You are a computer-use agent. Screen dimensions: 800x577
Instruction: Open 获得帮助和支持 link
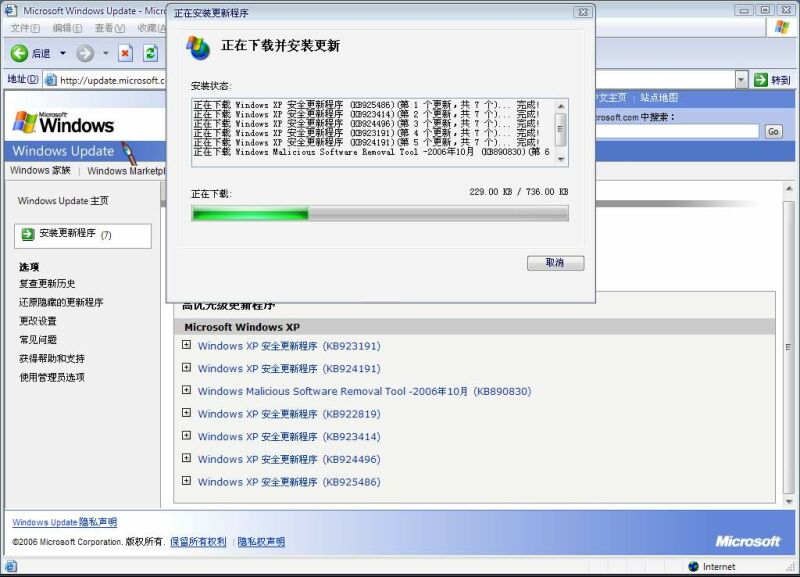click(x=52, y=359)
